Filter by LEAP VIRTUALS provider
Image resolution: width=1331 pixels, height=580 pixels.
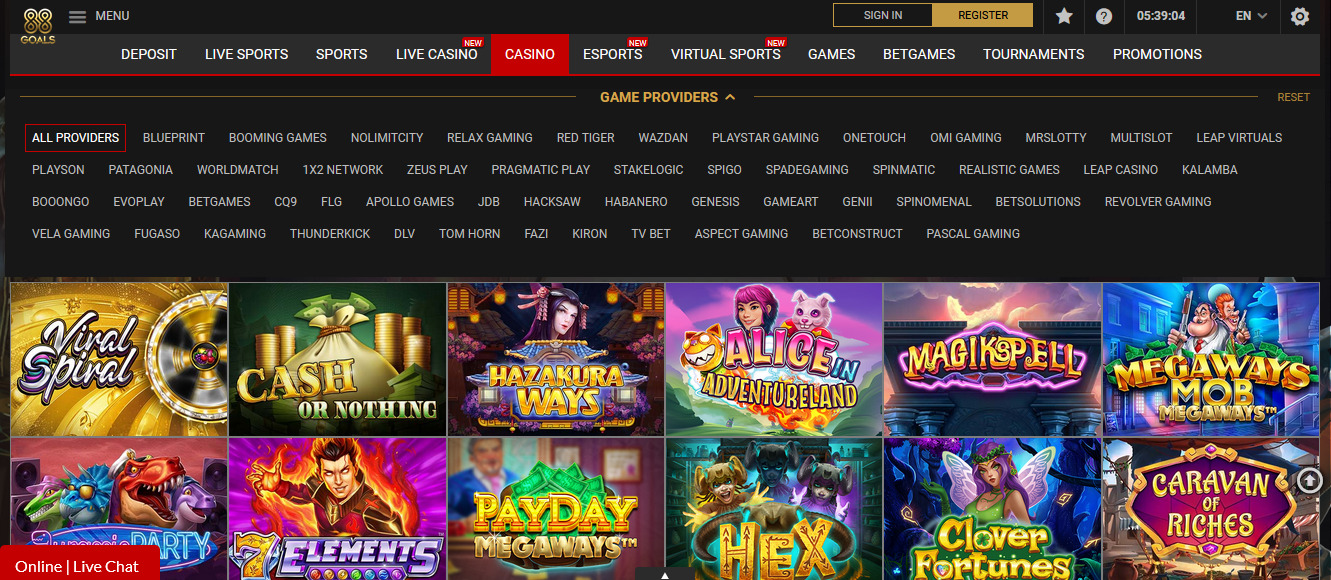point(1239,138)
